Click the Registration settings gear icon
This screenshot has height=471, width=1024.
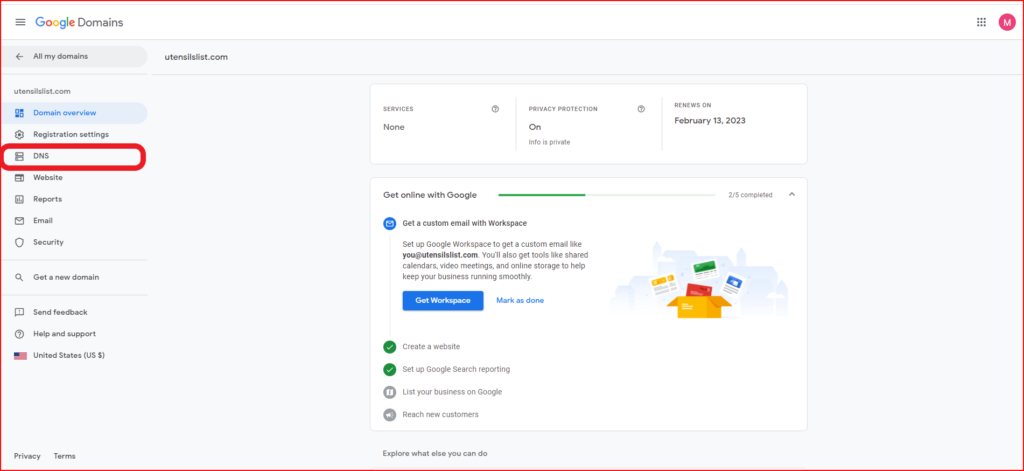click(20, 135)
